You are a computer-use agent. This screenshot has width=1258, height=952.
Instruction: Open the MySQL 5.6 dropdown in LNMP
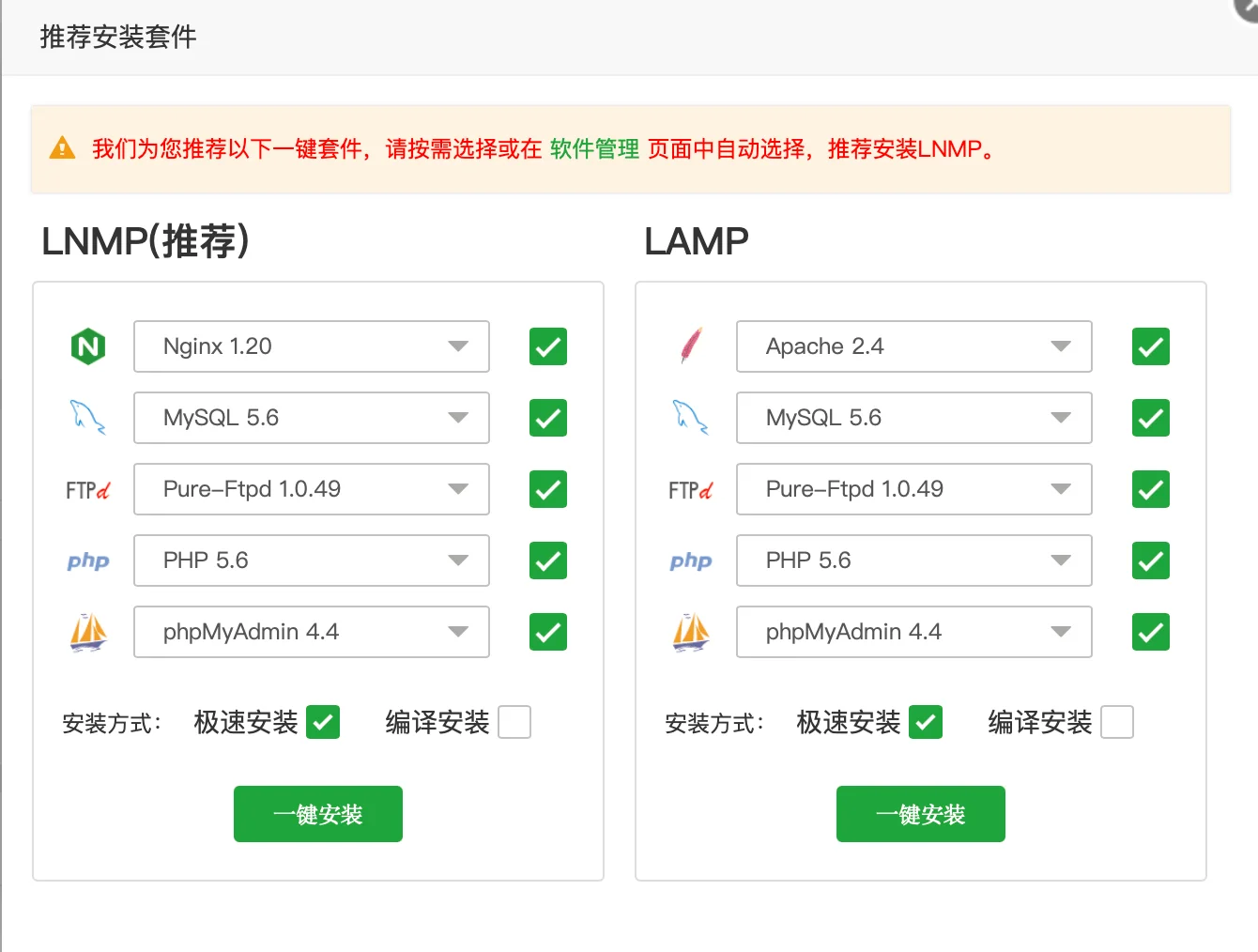click(x=312, y=418)
